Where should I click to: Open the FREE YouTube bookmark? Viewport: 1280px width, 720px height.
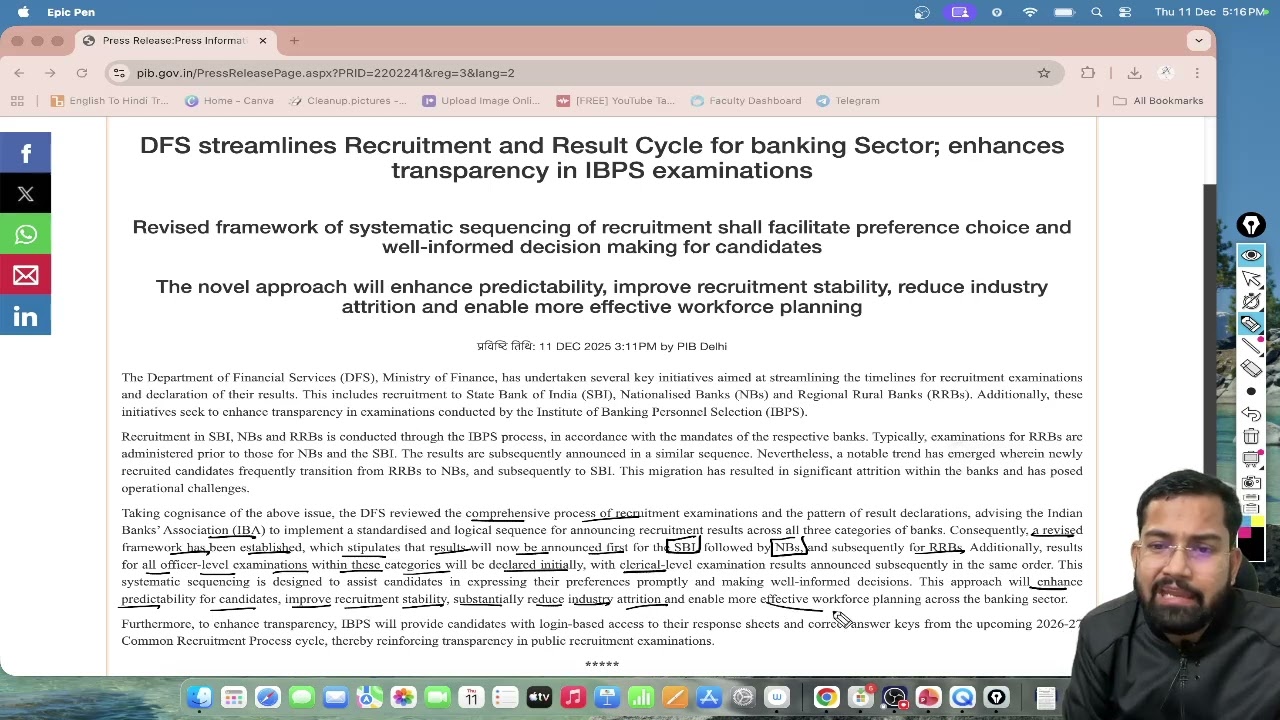click(x=616, y=101)
